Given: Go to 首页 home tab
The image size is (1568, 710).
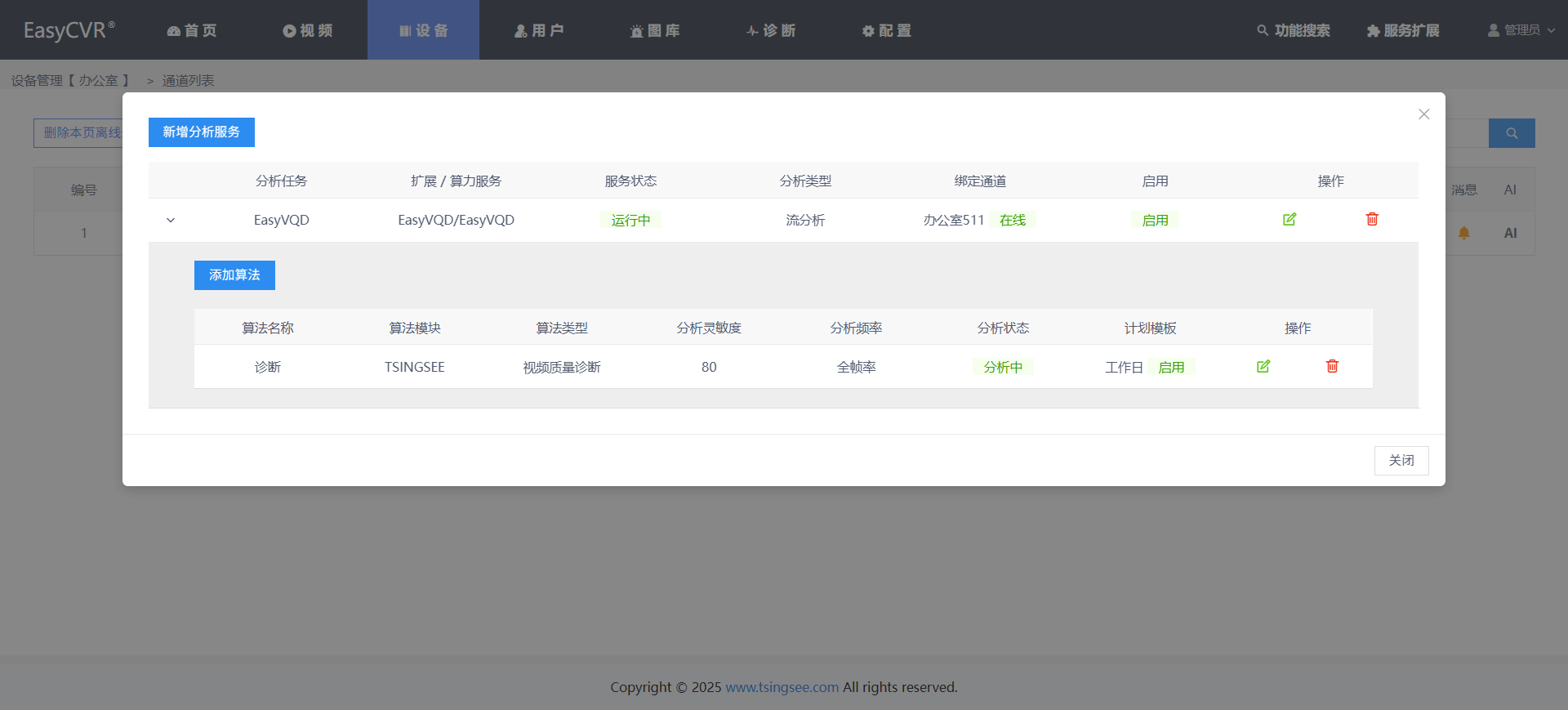Looking at the screenshot, I should (192, 30).
